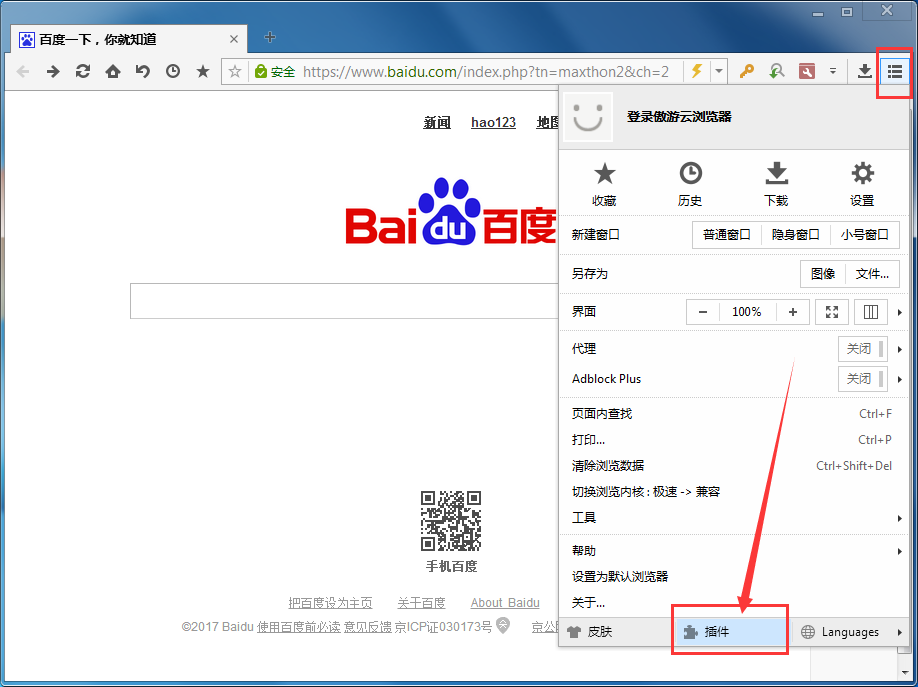Expand the 帮助 help submenu
The width and height of the screenshot is (918, 687).
pos(732,551)
